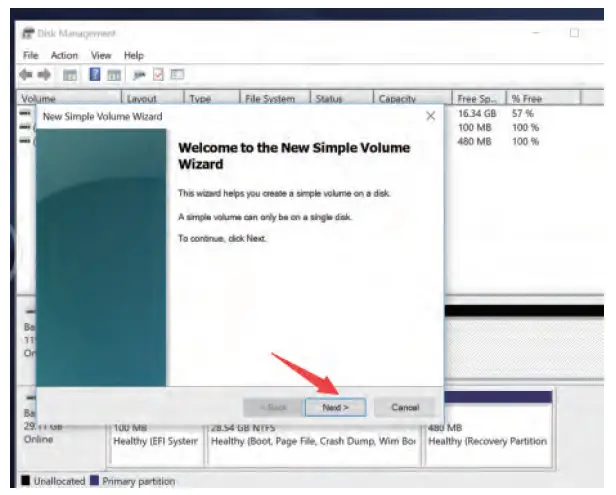Click Cancel in the Volume Wizard
The image size is (616, 495).
point(405,407)
